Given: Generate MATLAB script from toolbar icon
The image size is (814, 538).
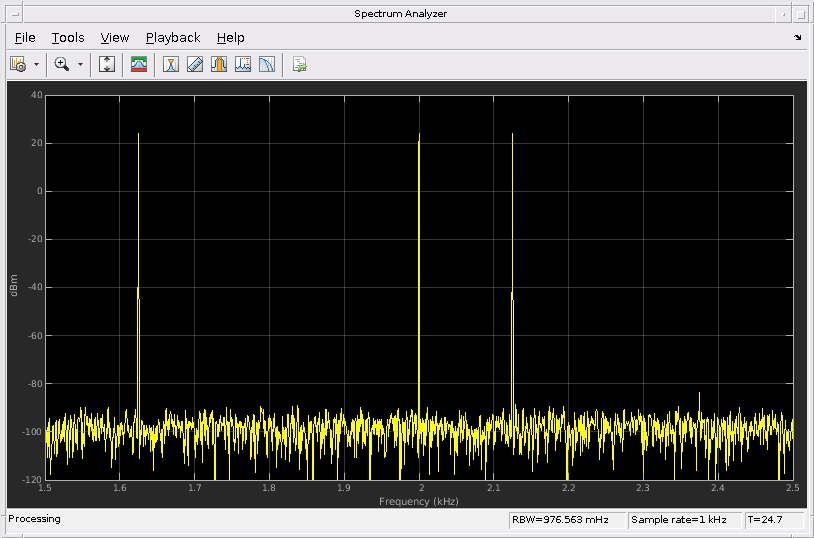Looking at the screenshot, I should [300, 64].
